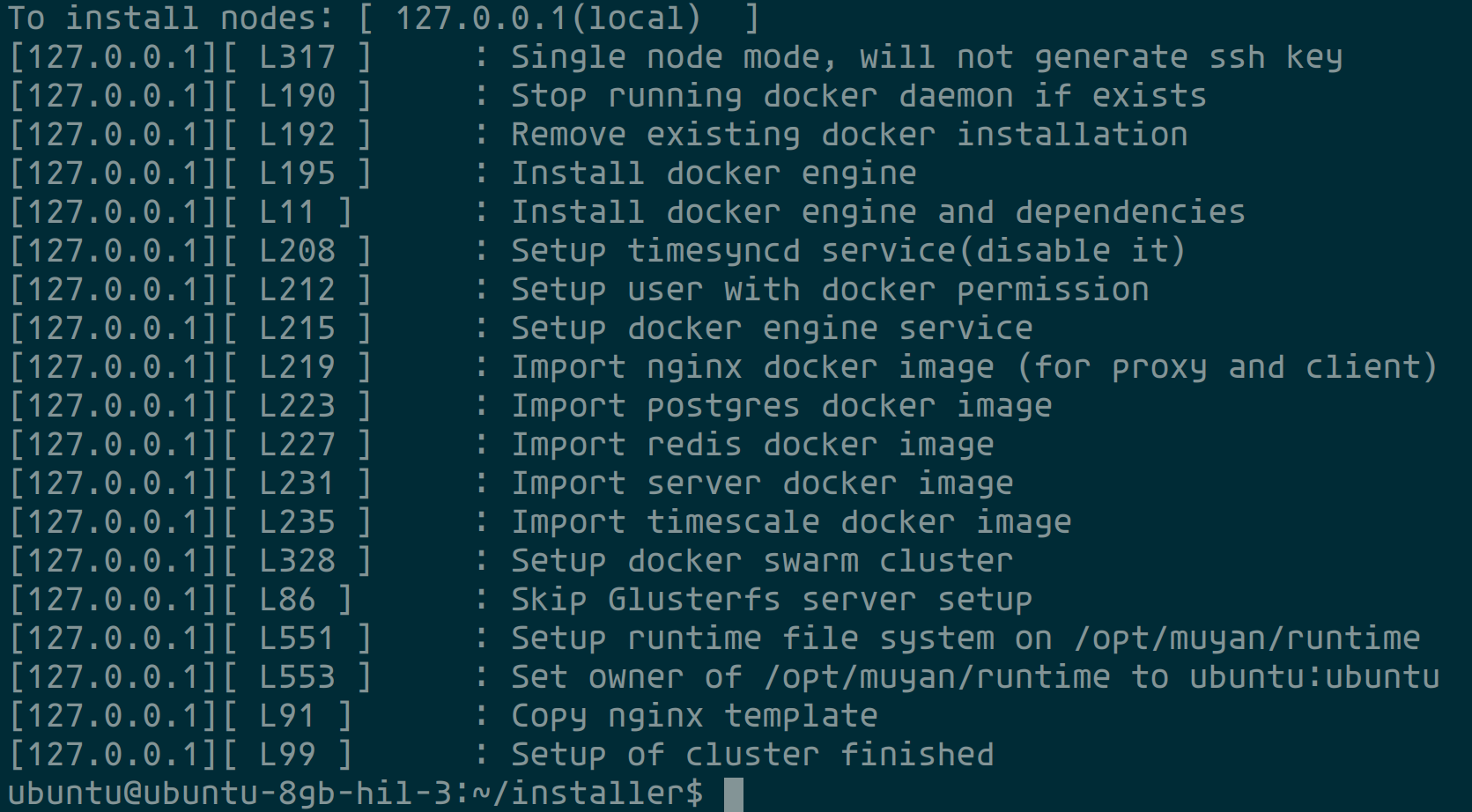The width and height of the screenshot is (1472, 812).
Task: Click the L195 "Install docker engine" message
Action: pyautogui.click(x=714, y=173)
